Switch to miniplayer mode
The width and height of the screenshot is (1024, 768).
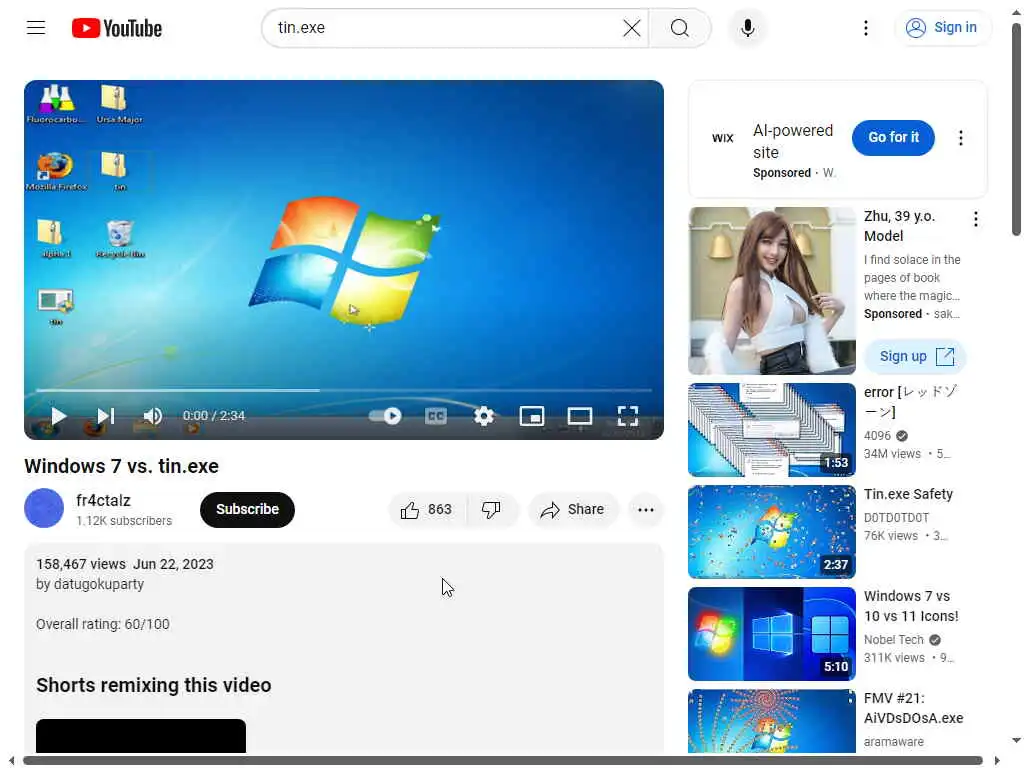tap(532, 416)
